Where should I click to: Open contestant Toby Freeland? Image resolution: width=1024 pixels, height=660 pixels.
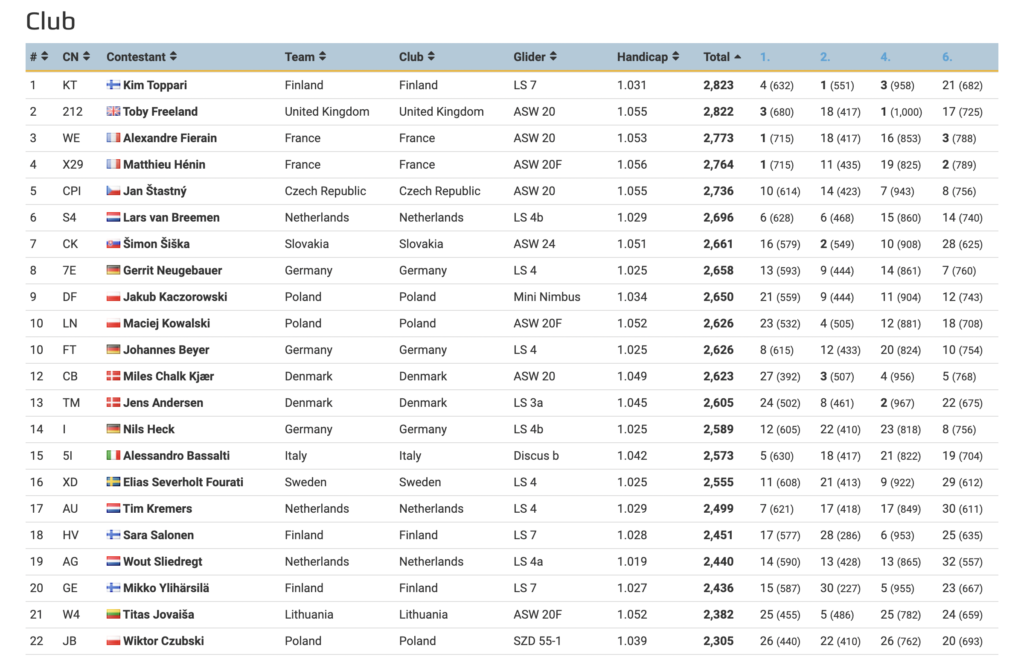[x=160, y=112]
